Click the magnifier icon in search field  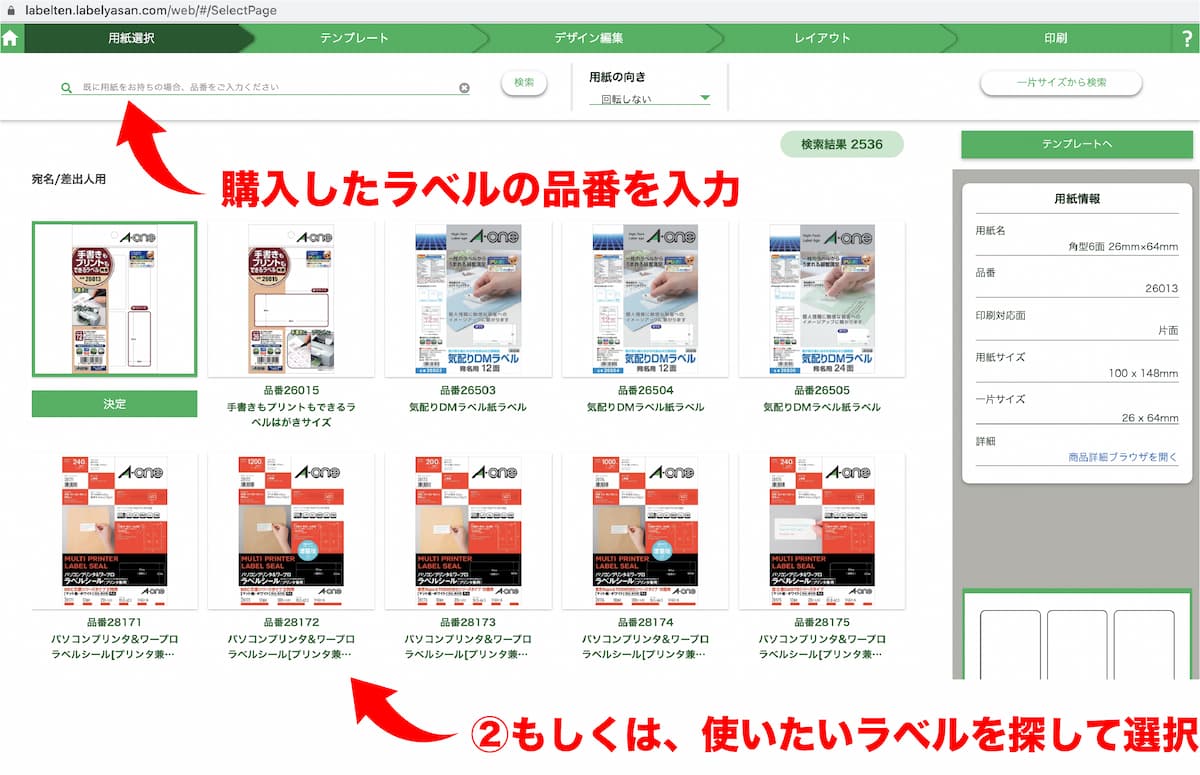coord(66,88)
